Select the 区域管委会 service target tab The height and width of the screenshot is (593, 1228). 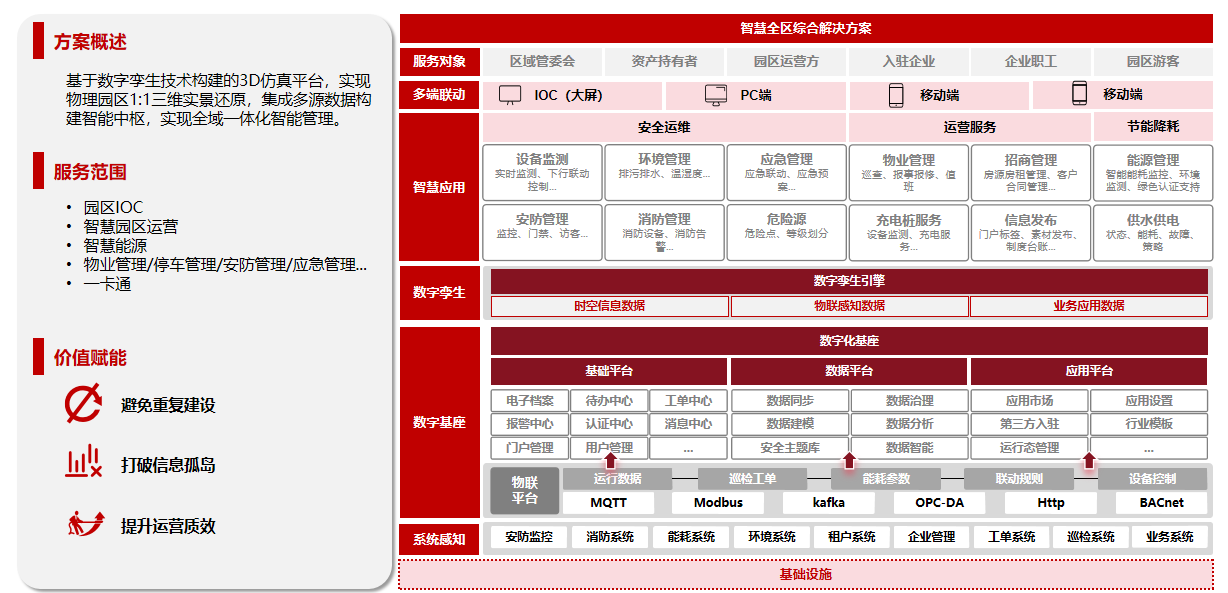tap(542, 61)
